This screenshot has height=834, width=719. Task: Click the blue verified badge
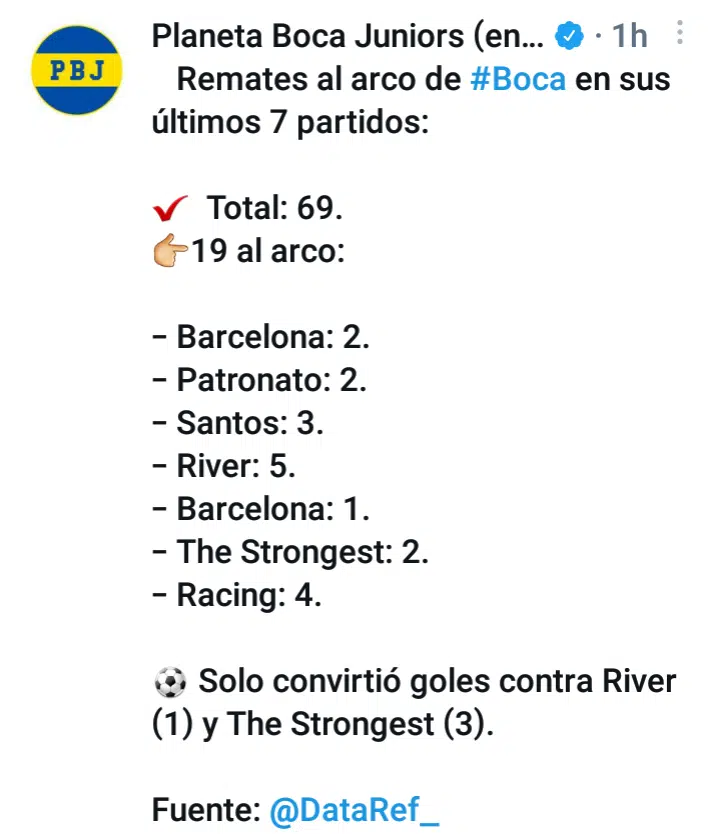pyautogui.click(x=569, y=38)
